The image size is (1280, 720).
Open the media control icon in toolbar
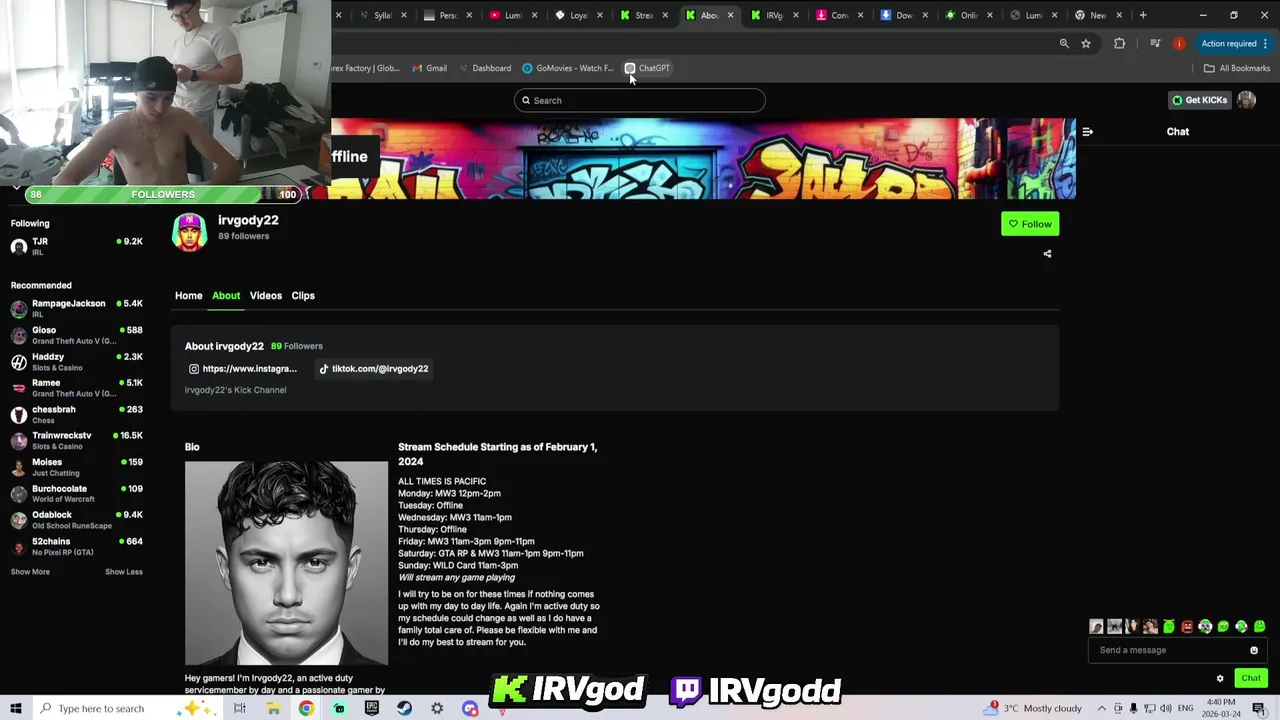1155,43
